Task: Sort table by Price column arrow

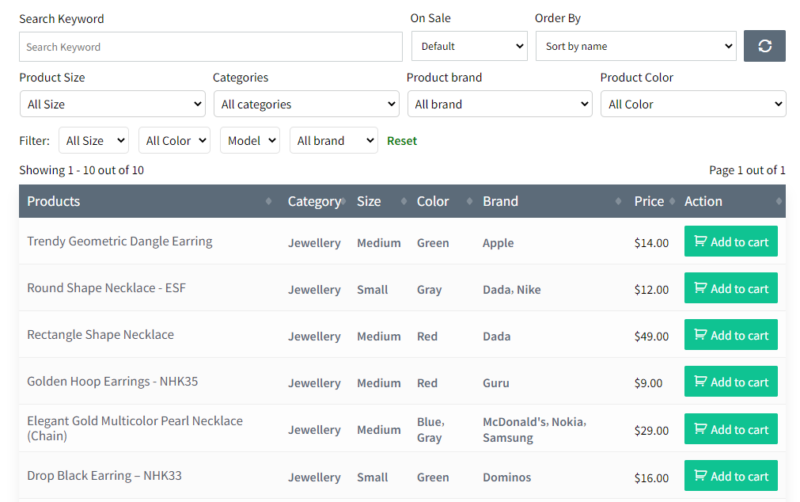Action: (x=672, y=201)
